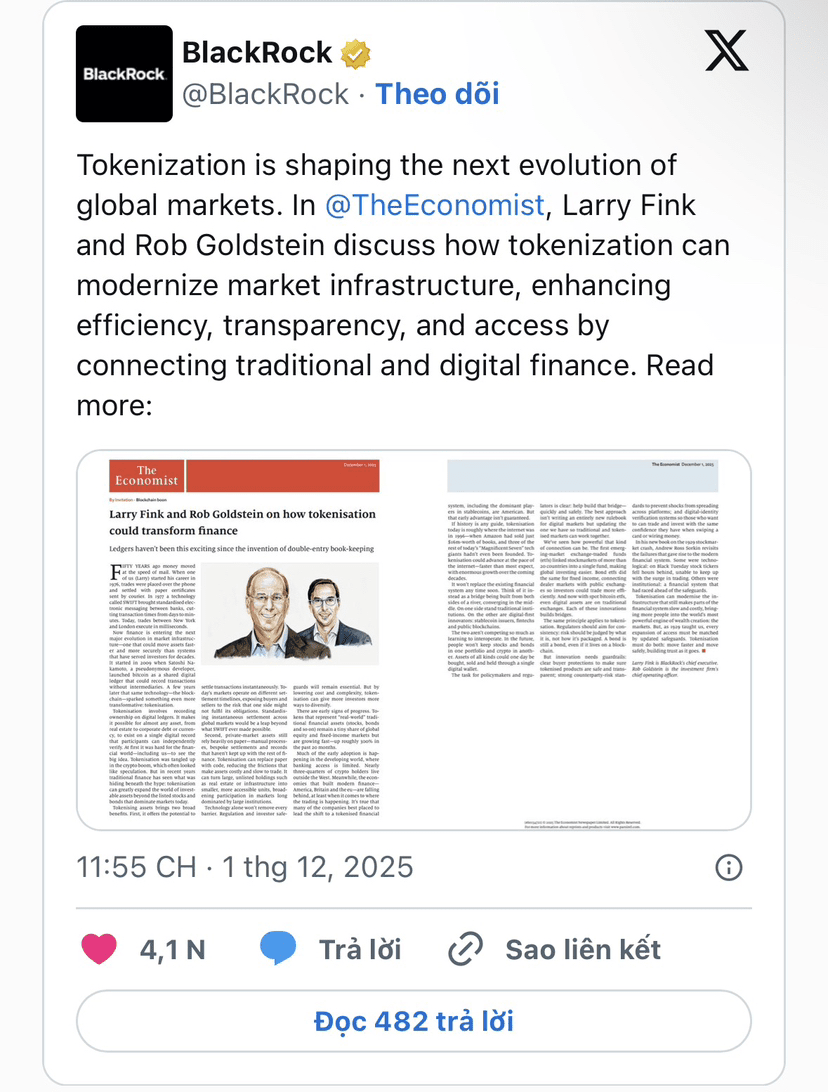Open the @TheEconomist mention
The height and width of the screenshot is (1092, 828).
point(435,205)
